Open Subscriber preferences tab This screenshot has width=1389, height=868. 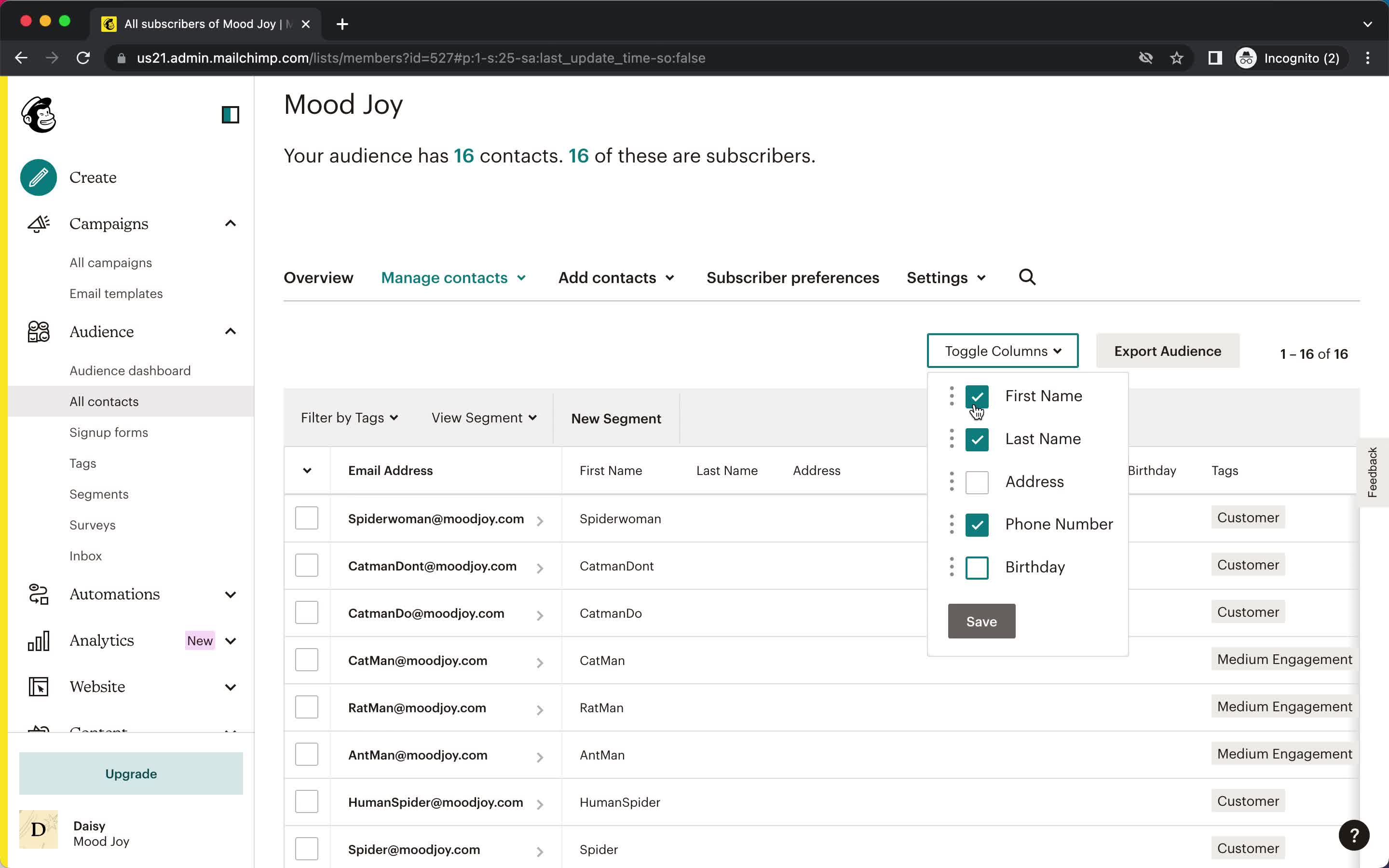(x=792, y=277)
